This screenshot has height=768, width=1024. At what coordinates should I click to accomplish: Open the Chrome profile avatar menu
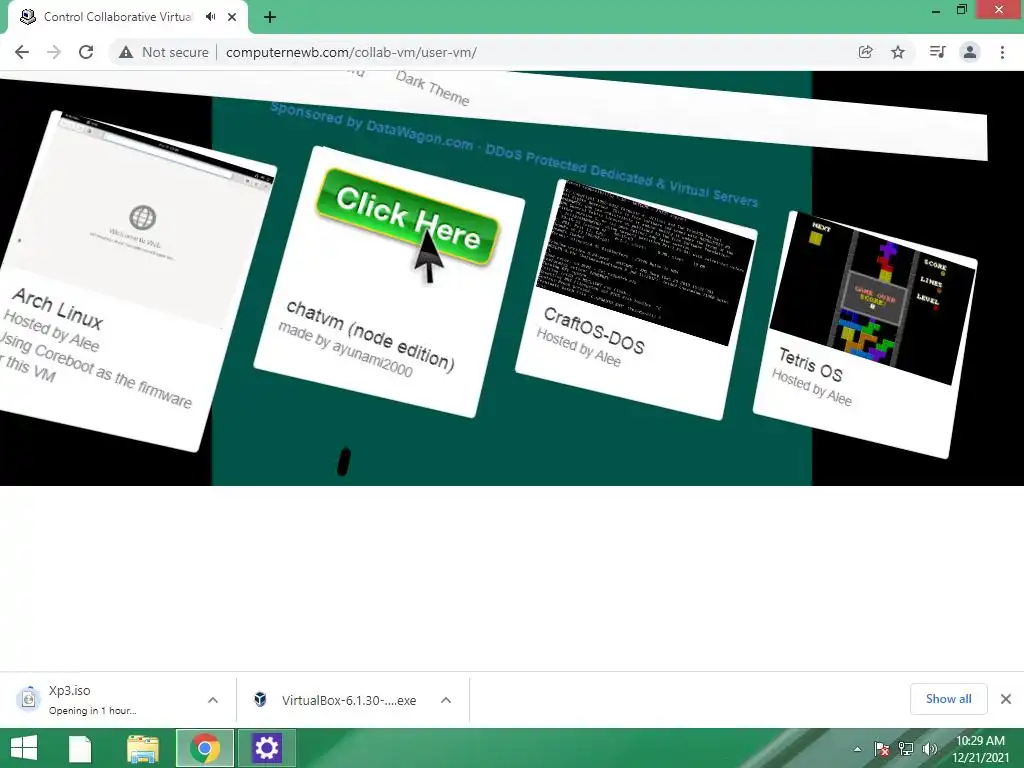[970, 52]
